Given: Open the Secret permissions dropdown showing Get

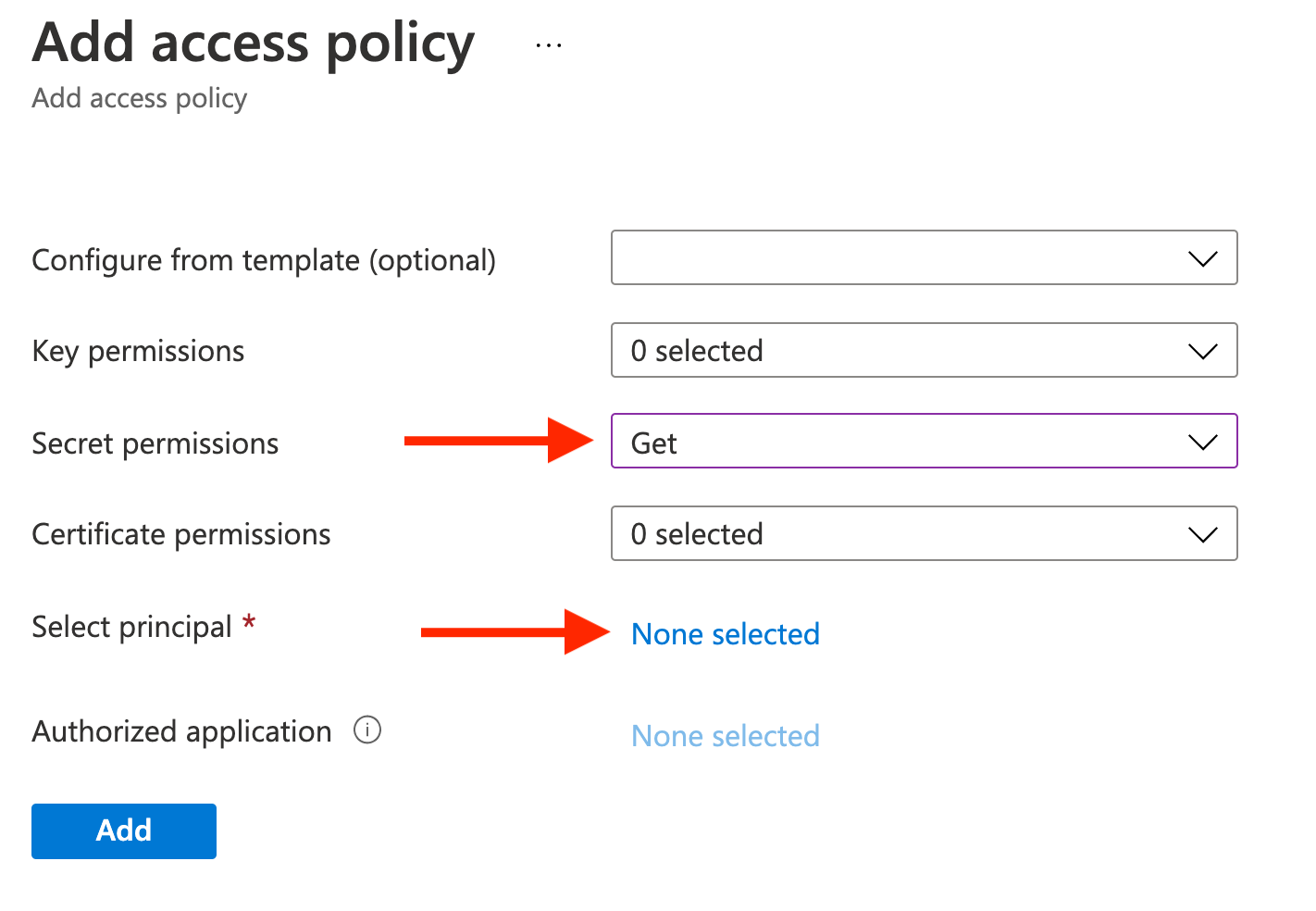Looking at the screenshot, I should (925, 441).
